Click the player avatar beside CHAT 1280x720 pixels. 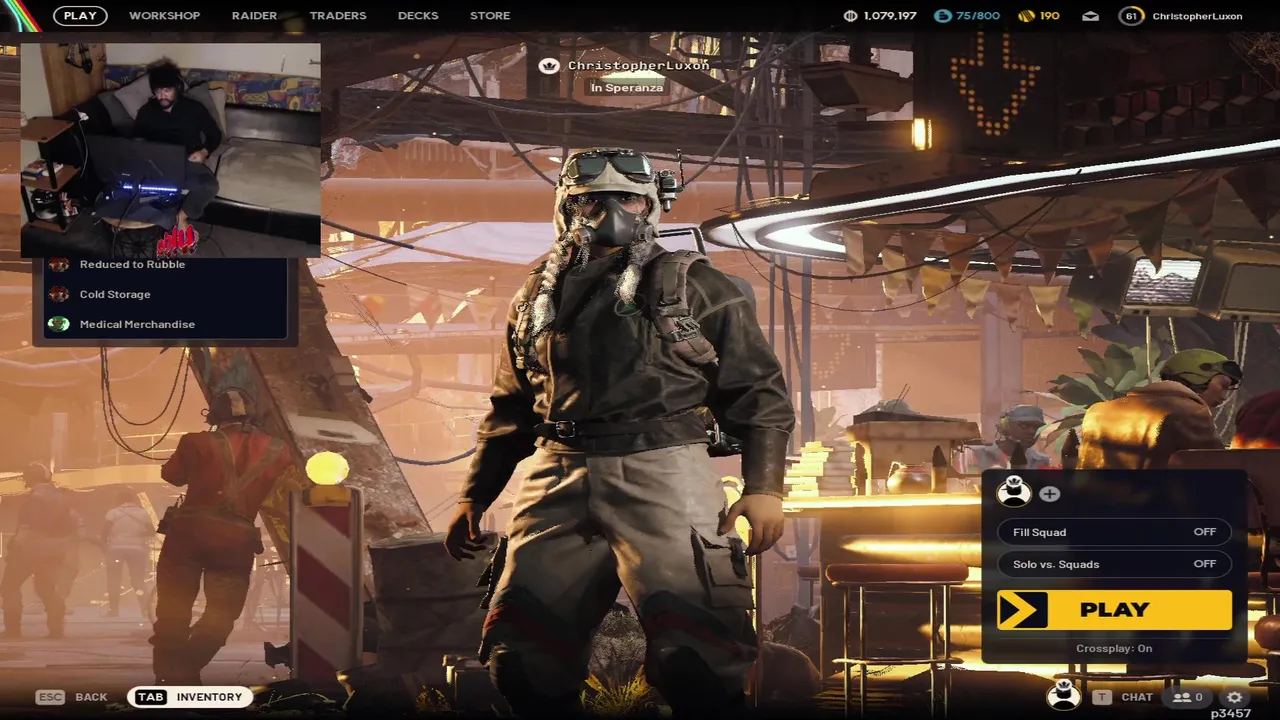(x=1063, y=695)
